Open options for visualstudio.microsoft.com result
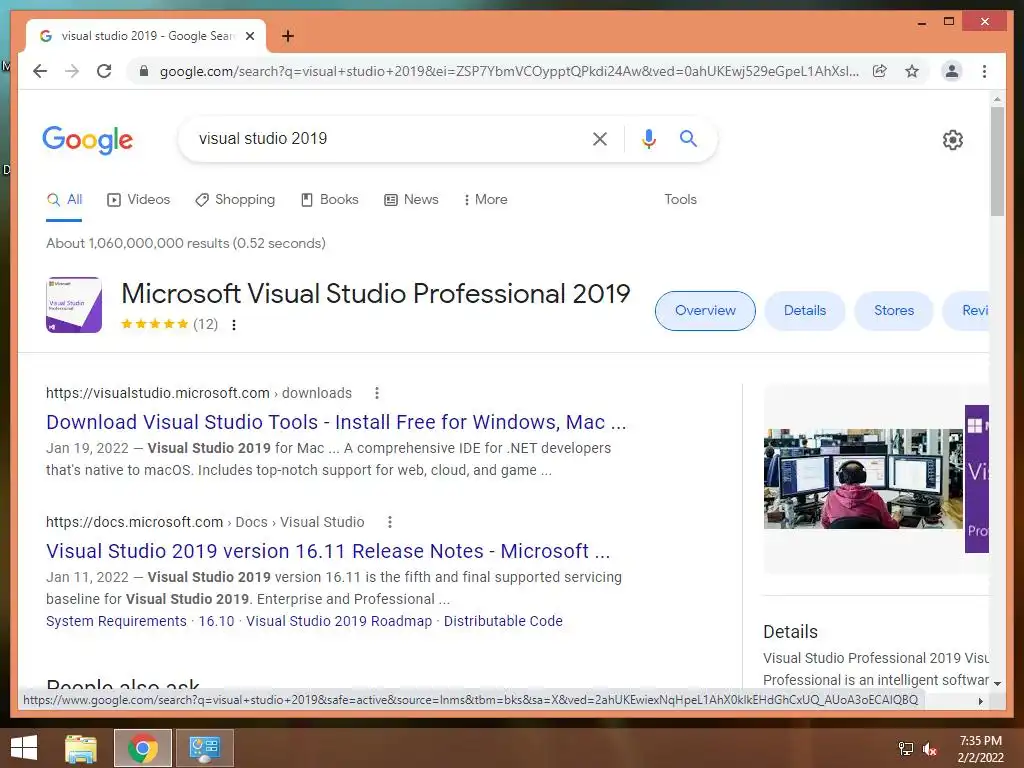Screen dimensions: 1024x768 coord(377,393)
